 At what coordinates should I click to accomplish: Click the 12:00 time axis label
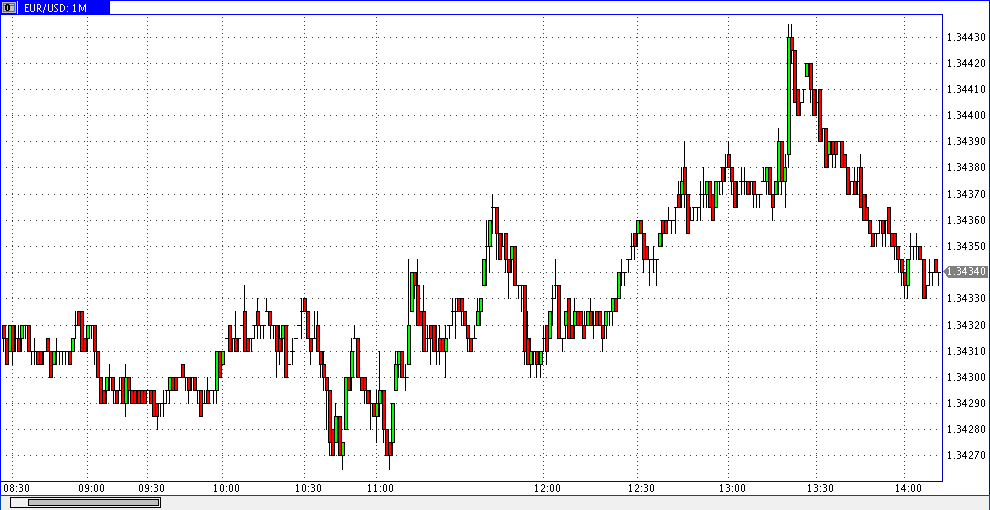547,488
